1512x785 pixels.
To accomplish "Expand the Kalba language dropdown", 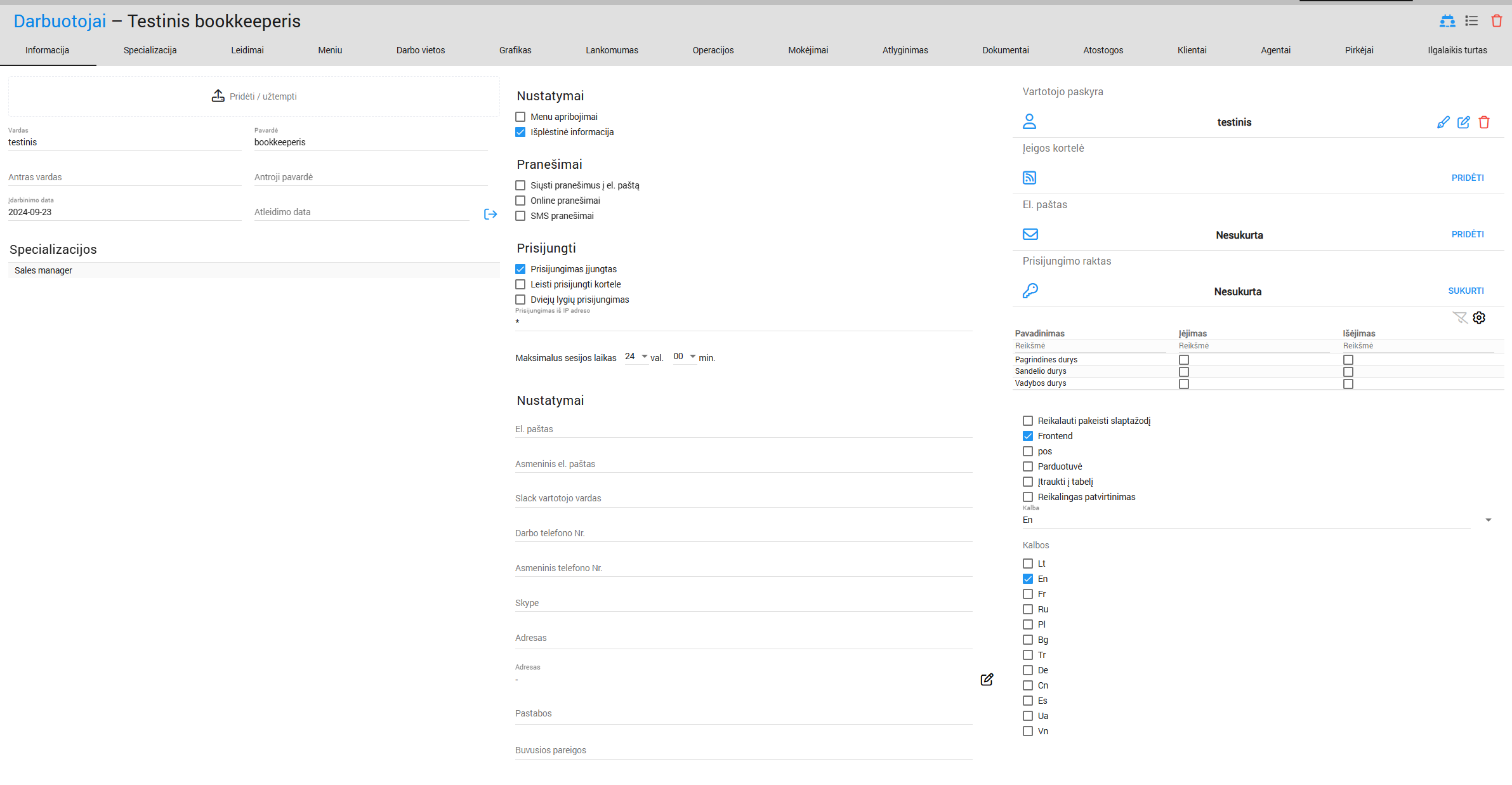I will tap(1487, 520).
